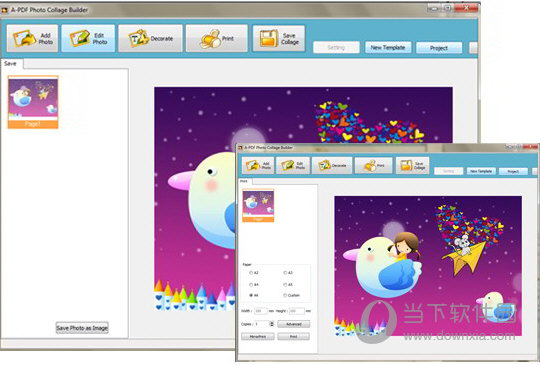This screenshot has height=365, width=540.
Task: Click Edit Photo in the back window
Action: (88, 38)
